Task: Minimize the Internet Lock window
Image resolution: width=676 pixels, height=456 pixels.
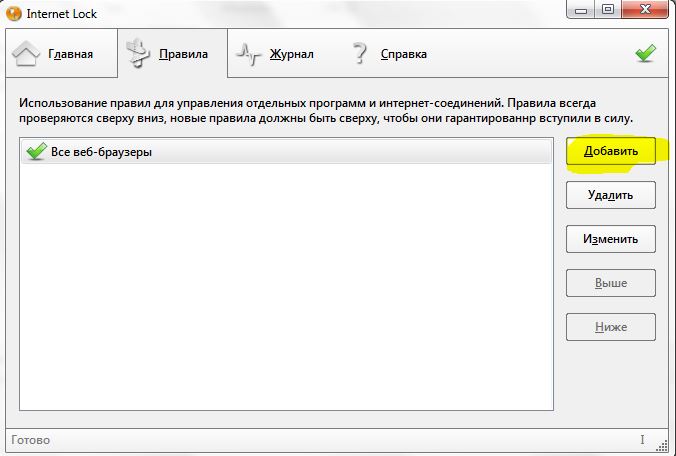Action: (581, 10)
